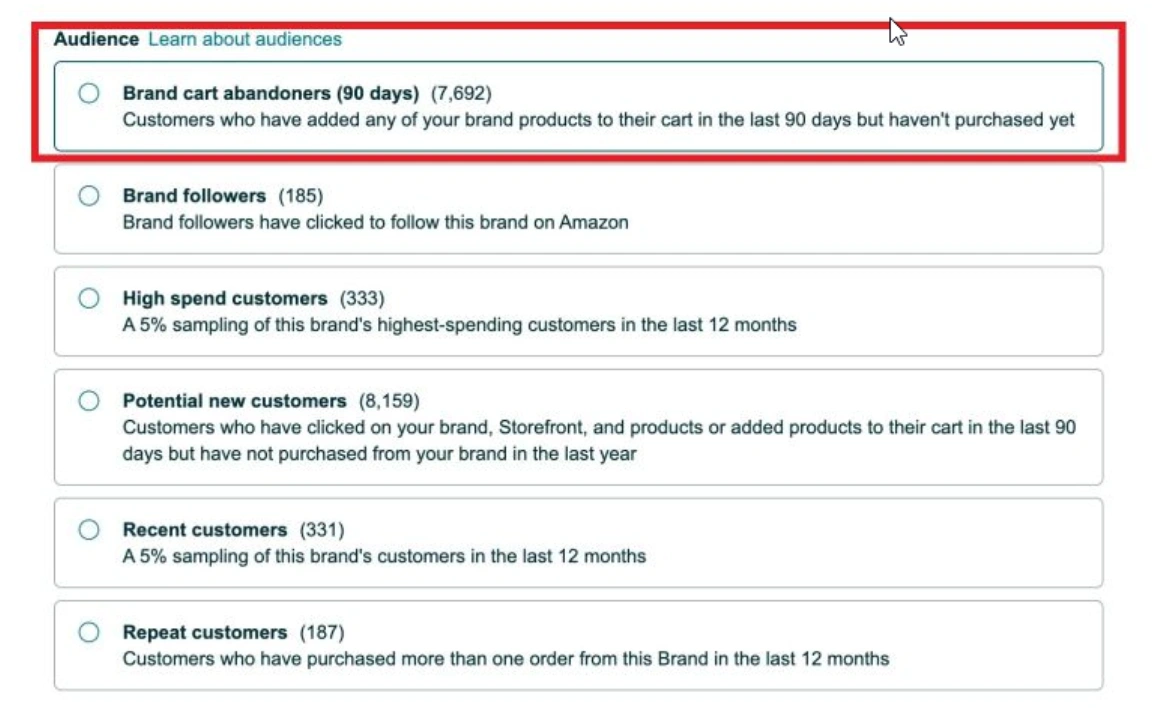Click the "High spend customers" title text

[225, 298]
